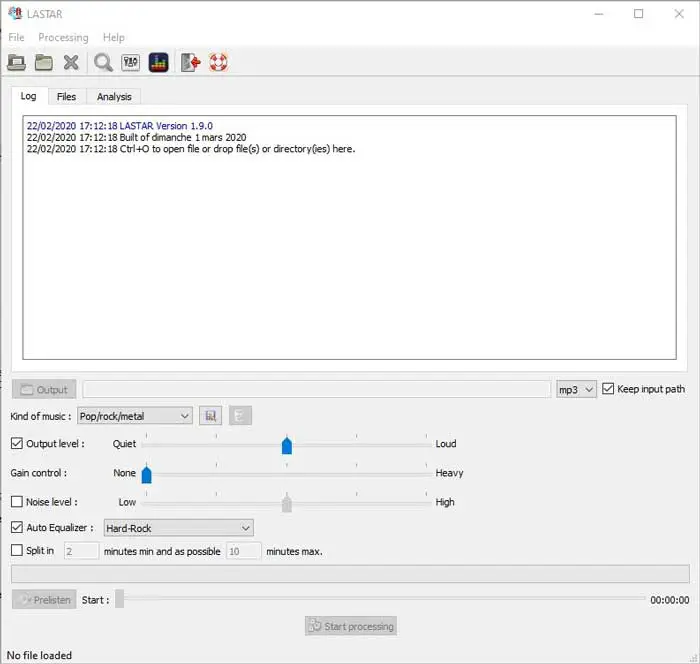Click the 'Ctrl+O to open file' log line
Screen dimensions: 700x664
[191, 149]
